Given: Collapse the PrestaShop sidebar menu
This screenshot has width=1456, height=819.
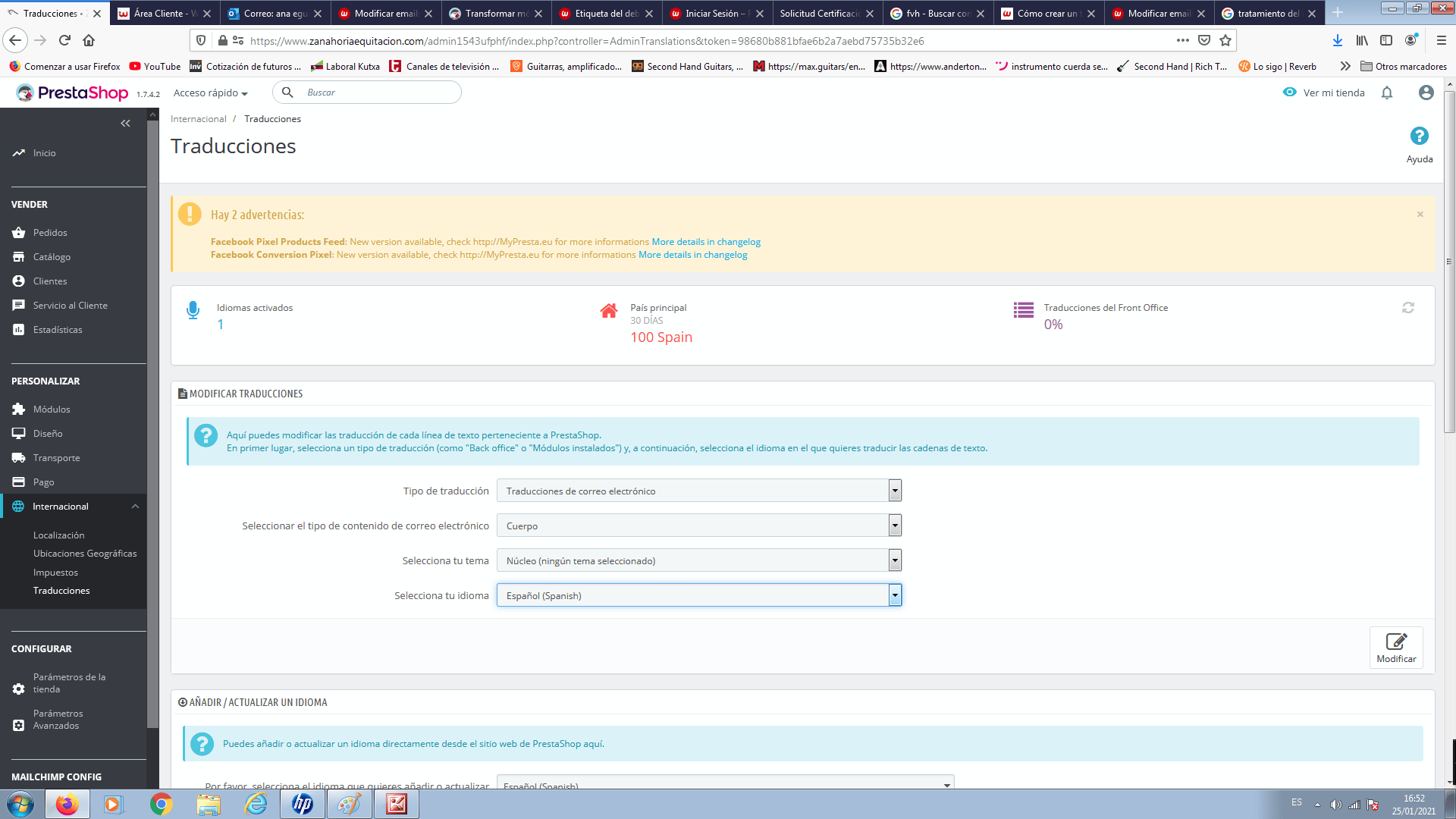Looking at the screenshot, I should click(125, 123).
